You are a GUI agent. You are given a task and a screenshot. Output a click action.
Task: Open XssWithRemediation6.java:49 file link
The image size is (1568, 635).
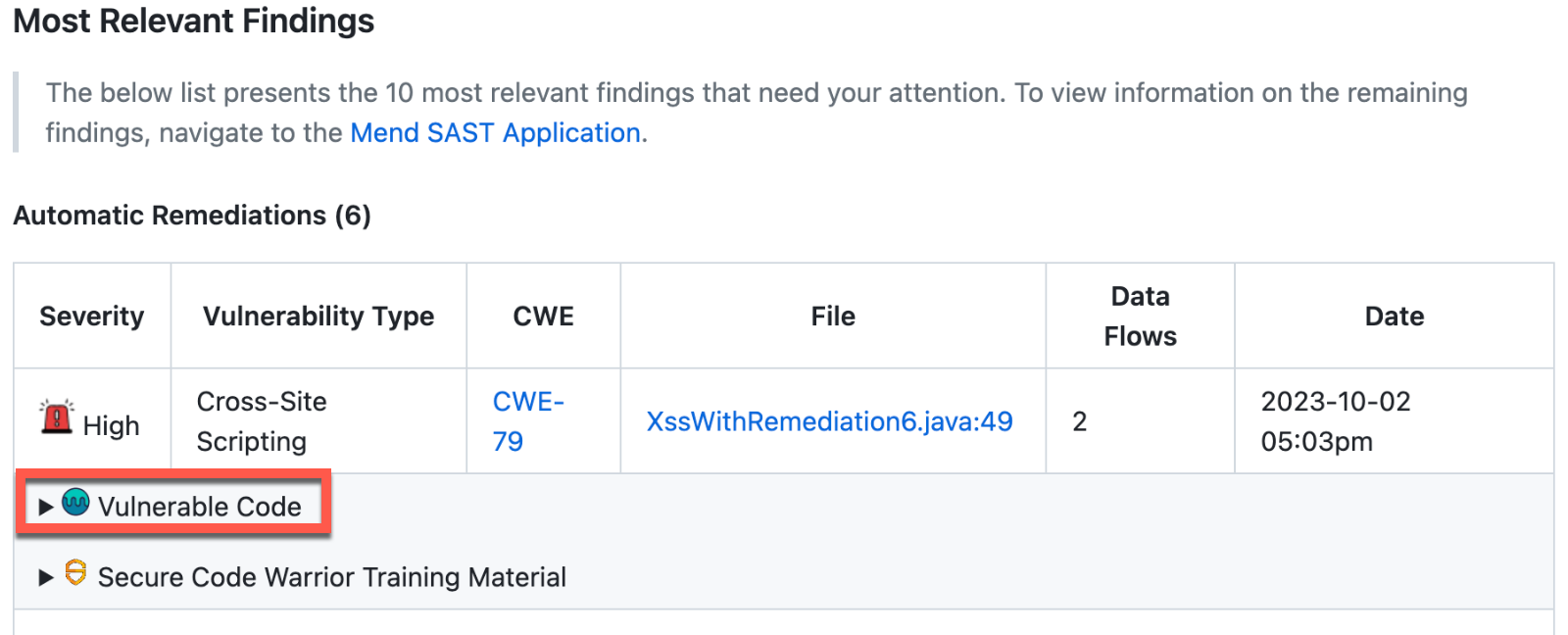(829, 421)
